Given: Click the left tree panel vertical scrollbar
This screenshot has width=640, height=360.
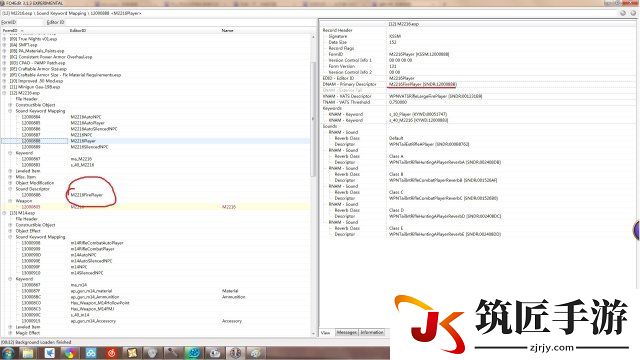Looking at the screenshot, I should tap(313, 118).
